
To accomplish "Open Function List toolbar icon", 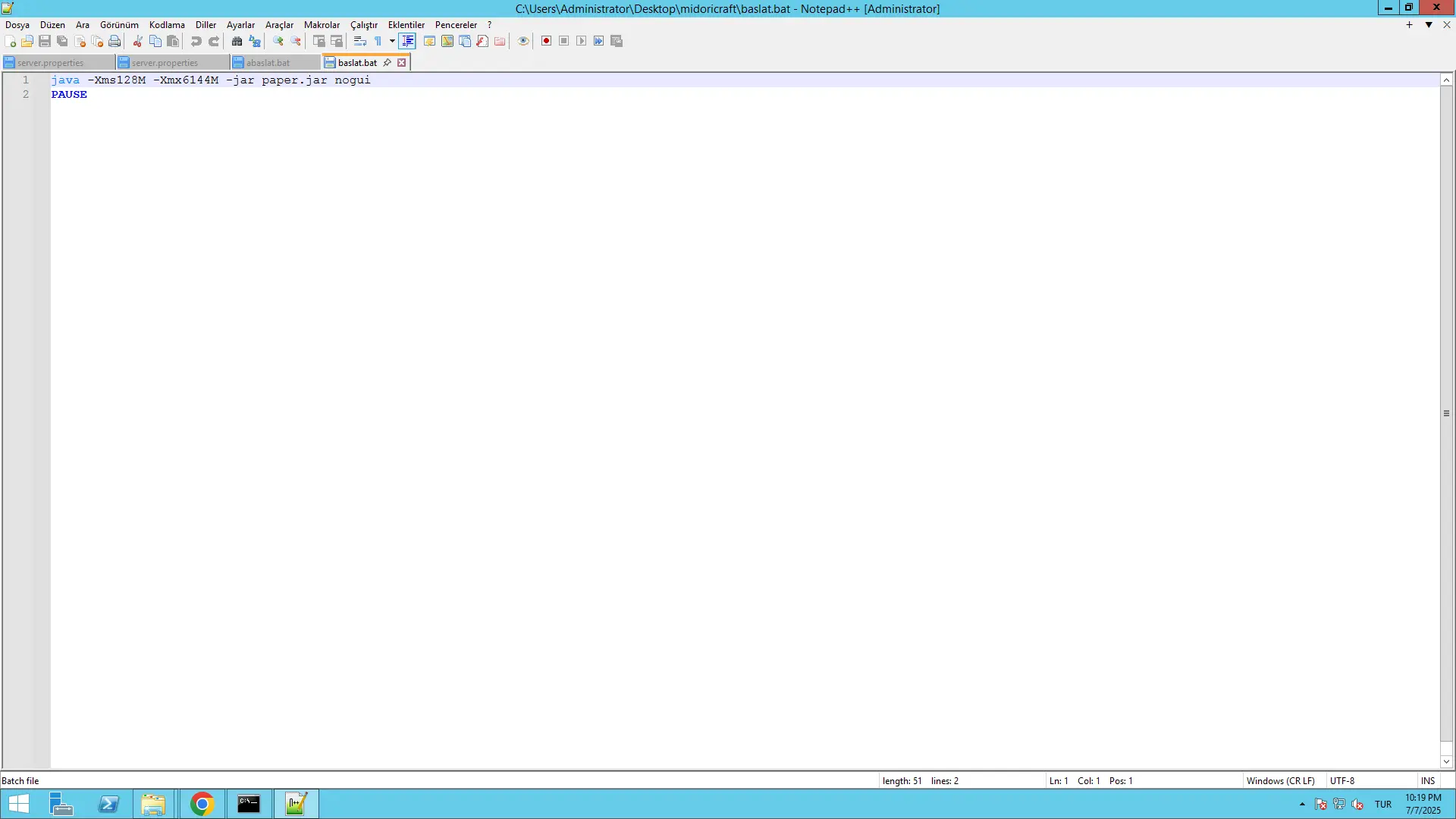I will (482, 41).
